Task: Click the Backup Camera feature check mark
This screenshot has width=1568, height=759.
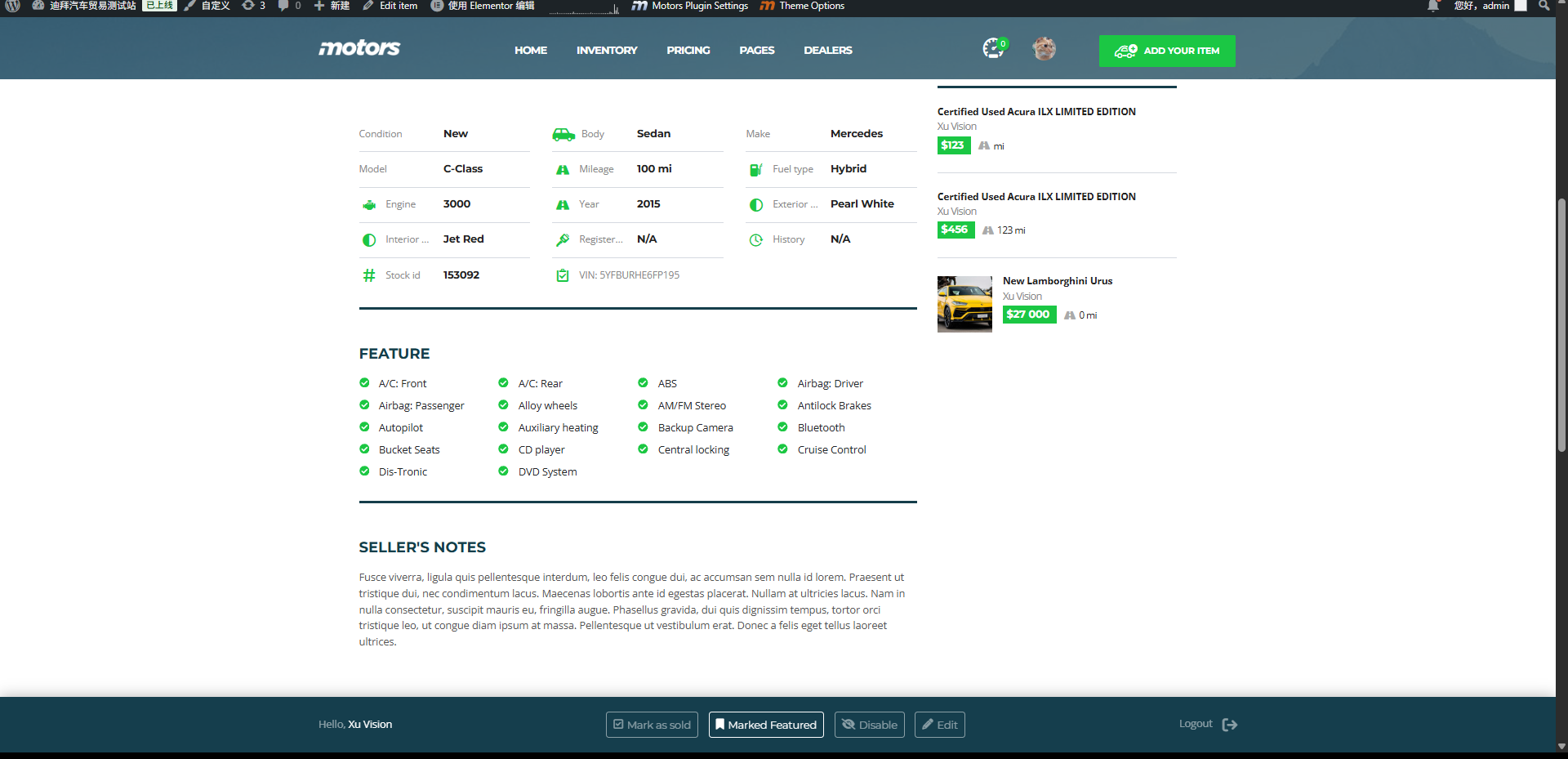Action: [643, 427]
